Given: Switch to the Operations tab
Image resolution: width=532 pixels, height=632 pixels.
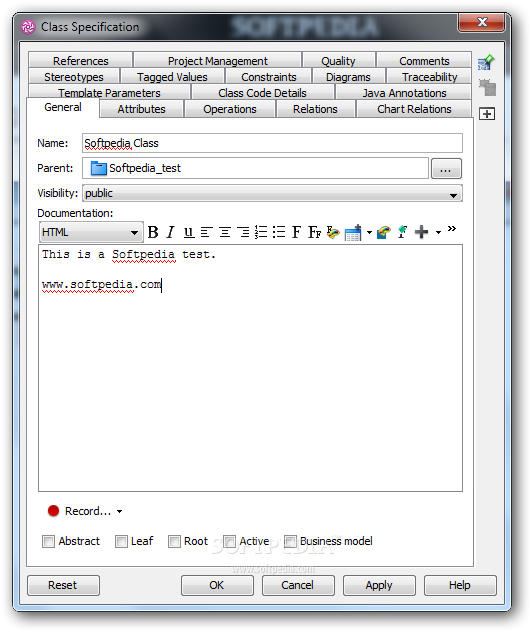Looking at the screenshot, I should [x=230, y=109].
